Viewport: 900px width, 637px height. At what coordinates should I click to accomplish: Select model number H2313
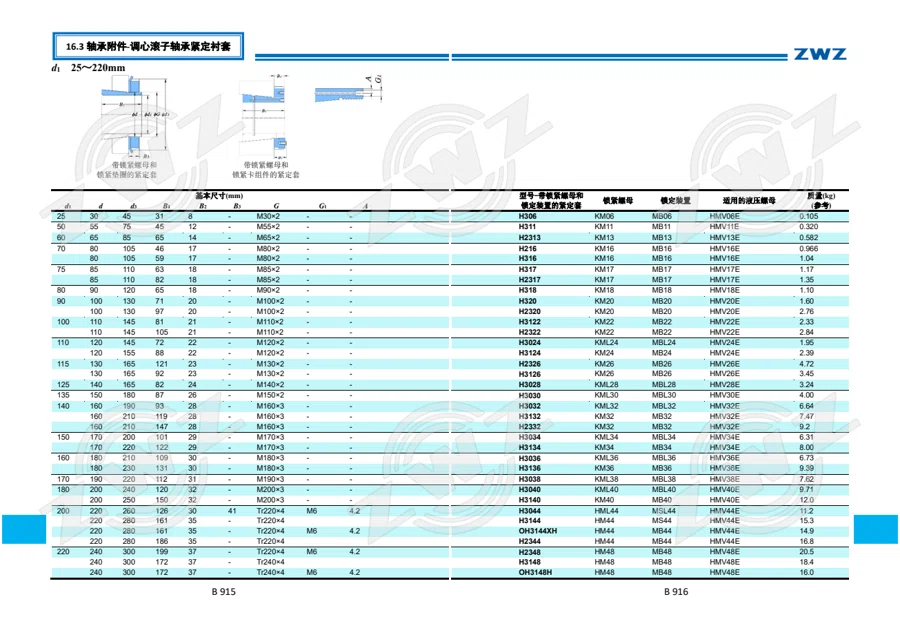(529, 238)
